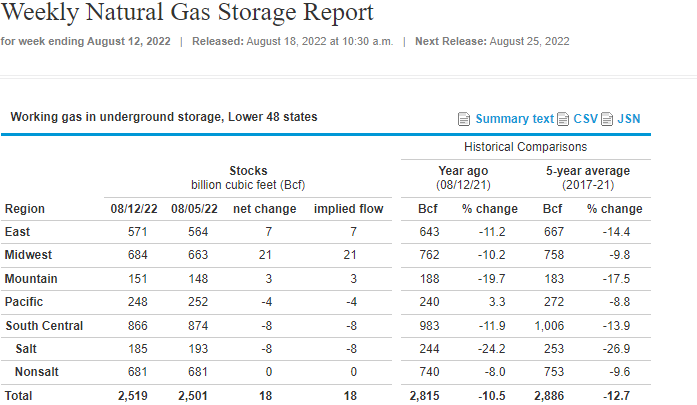This screenshot has width=697, height=405.
Task: Click the 08/05/22 column header
Action: coord(194,209)
